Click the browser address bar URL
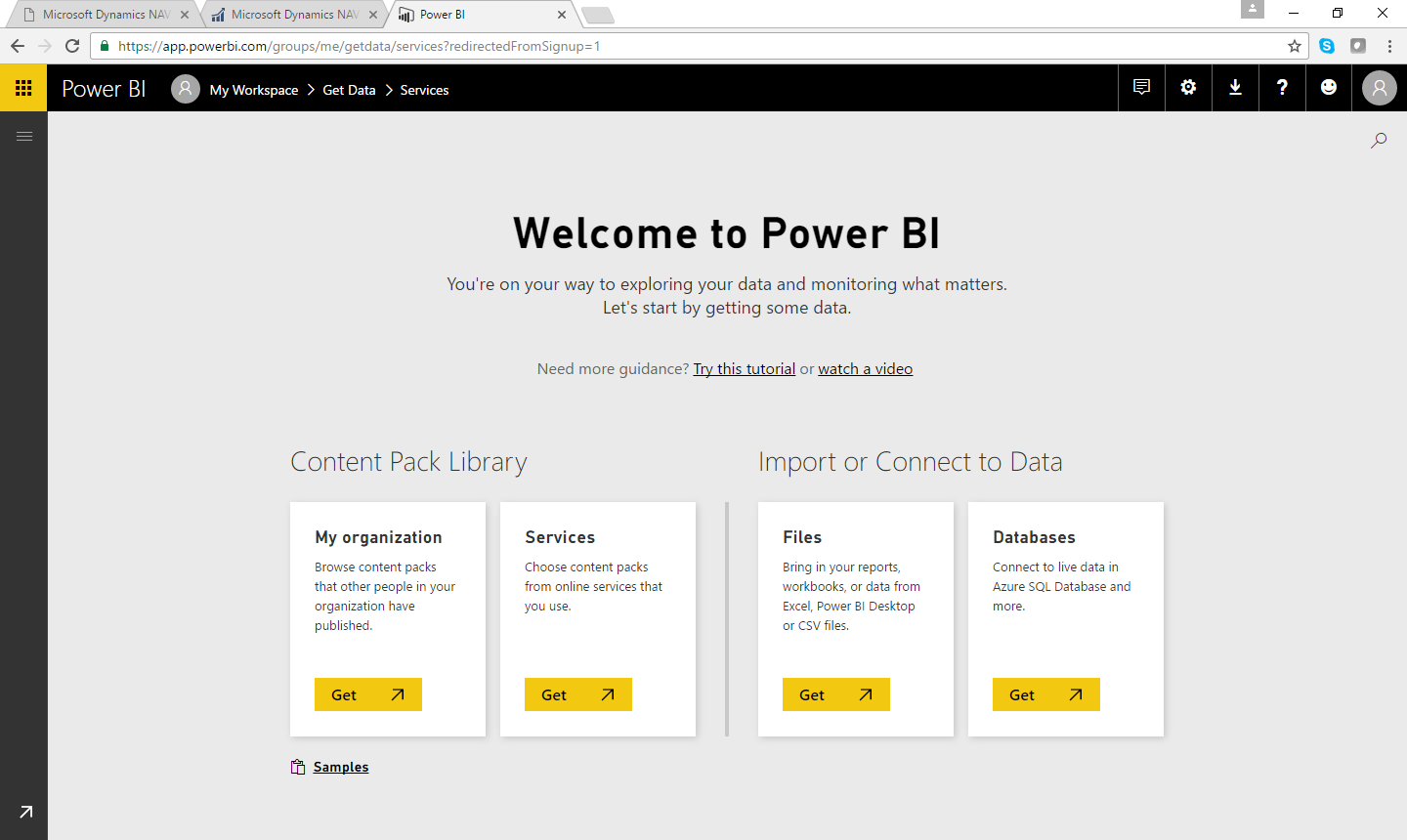Viewport: 1407px width, 840px height. coord(586,46)
